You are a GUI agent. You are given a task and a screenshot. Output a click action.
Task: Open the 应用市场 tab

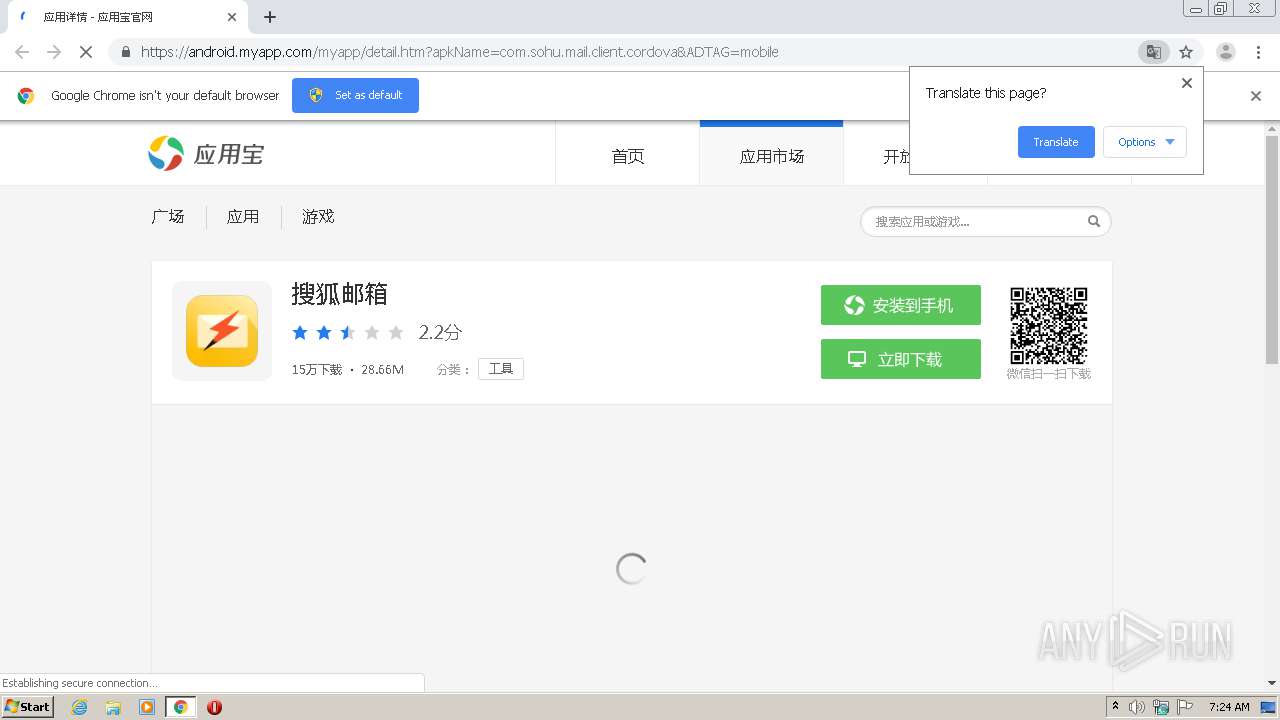[771, 156]
